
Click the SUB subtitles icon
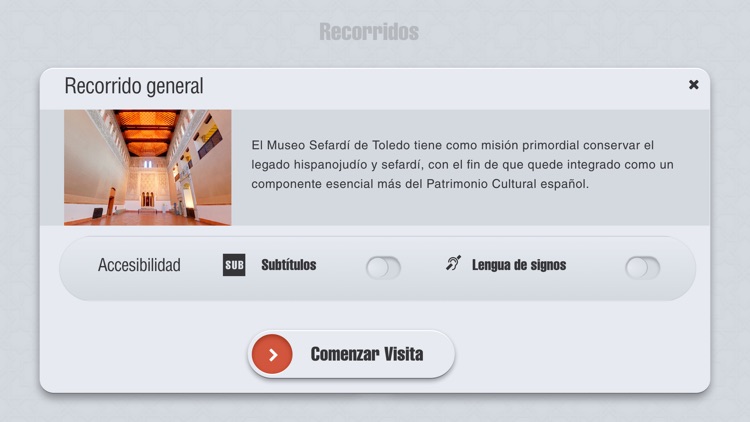point(234,265)
